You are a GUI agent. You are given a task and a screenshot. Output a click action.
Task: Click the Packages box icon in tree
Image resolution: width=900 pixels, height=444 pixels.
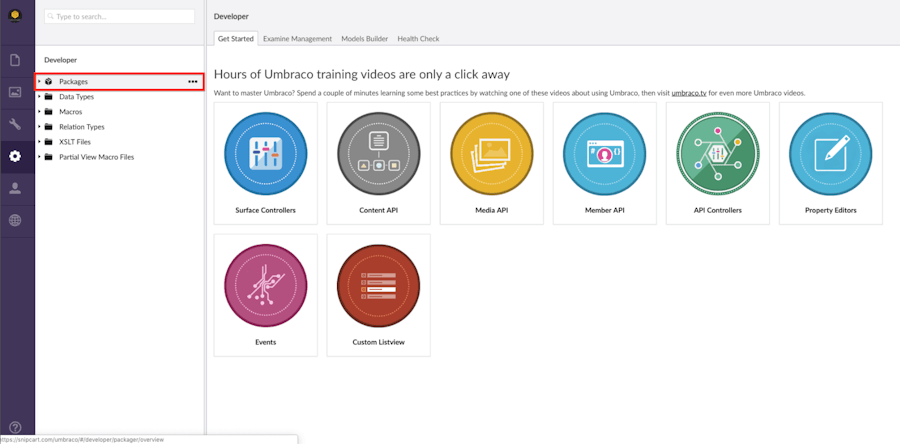point(49,81)
